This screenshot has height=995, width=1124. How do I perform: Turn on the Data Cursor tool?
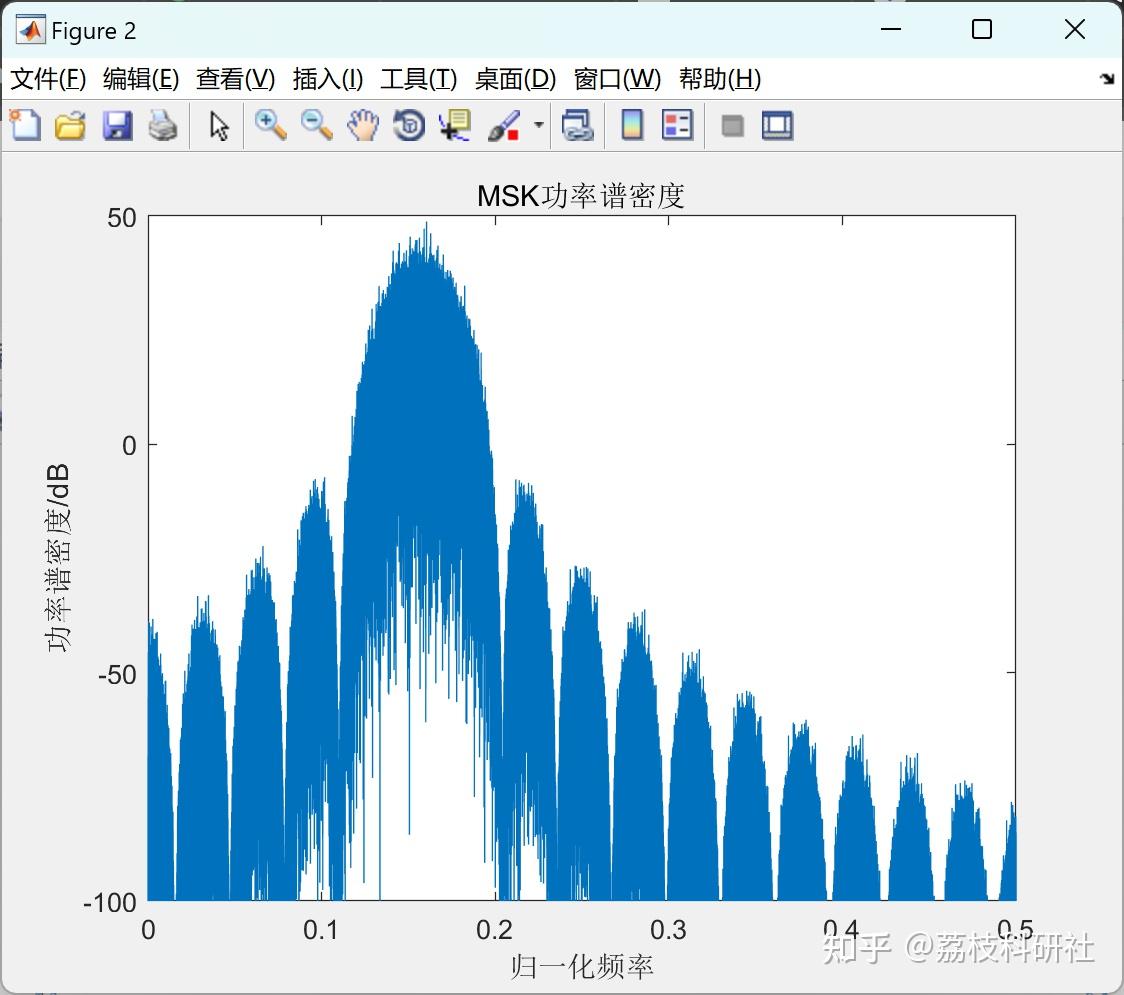454,126
